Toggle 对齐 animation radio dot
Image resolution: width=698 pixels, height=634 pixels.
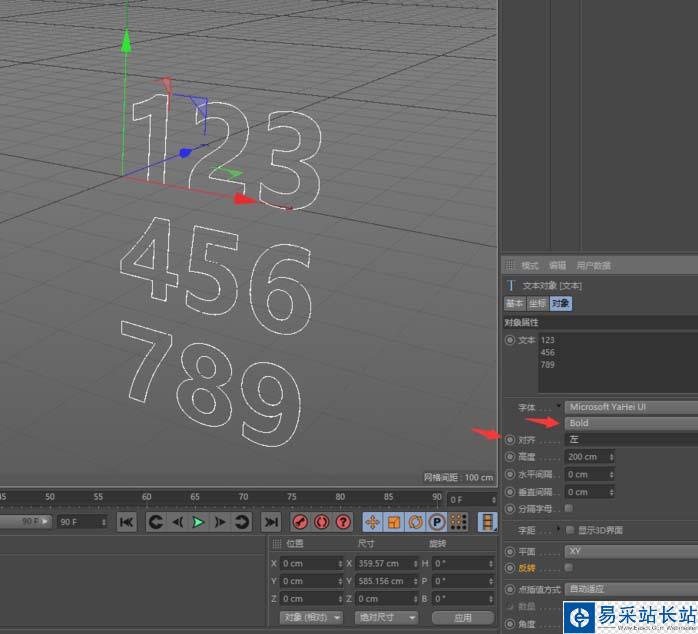click(x=510, y=440)
